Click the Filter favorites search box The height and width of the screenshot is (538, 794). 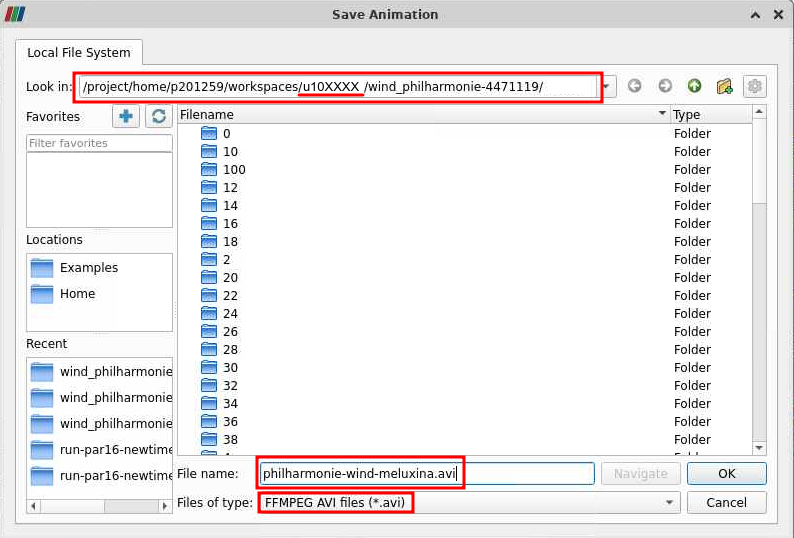point(99,143)
